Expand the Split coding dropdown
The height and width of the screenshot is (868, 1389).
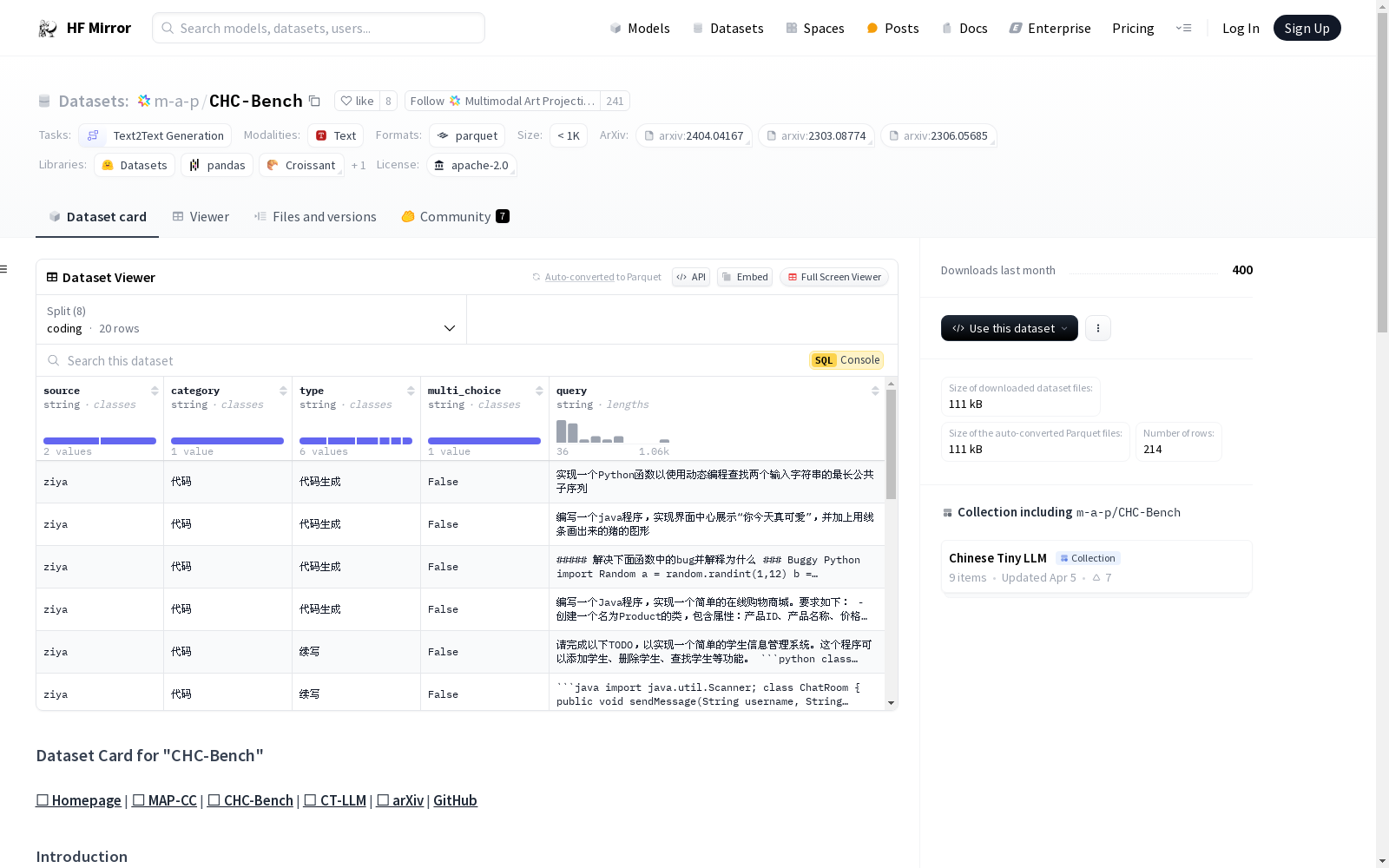[x=251, y=320]
